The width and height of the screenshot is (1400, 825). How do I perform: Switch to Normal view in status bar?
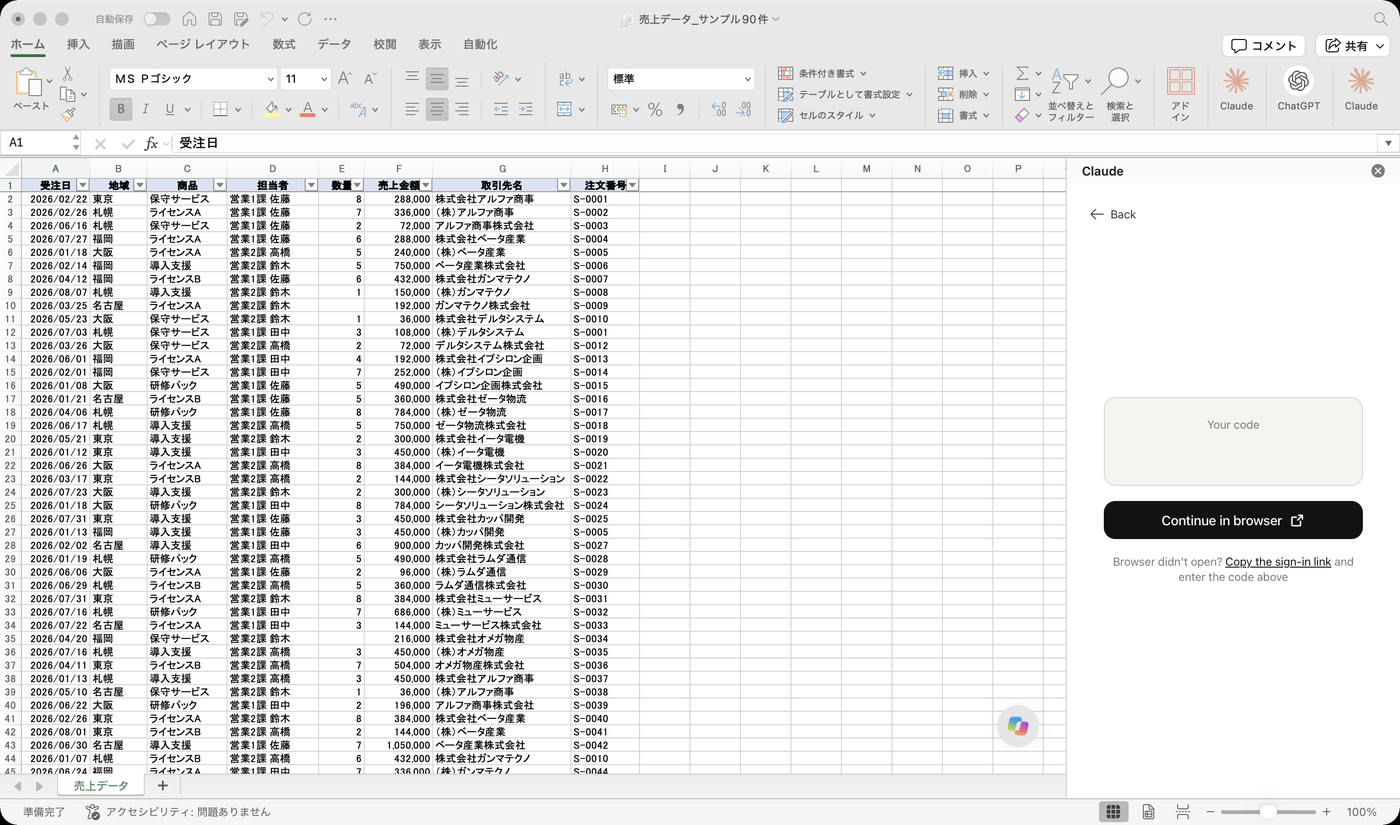[1113, 812]
